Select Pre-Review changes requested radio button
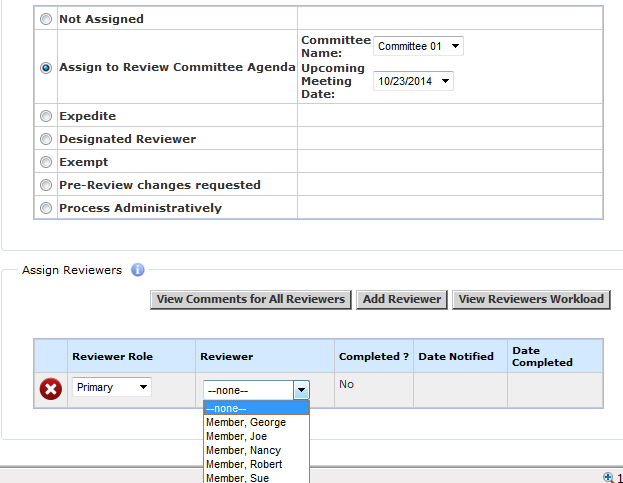 (46, 185)
